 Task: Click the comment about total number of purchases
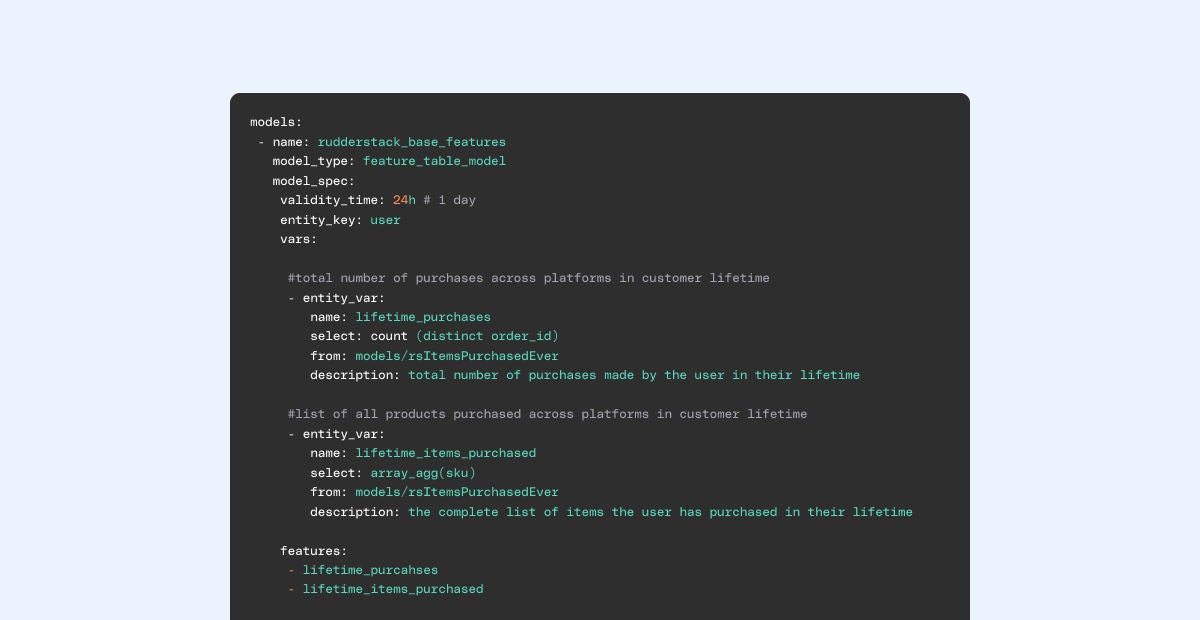tap(528, 278)
